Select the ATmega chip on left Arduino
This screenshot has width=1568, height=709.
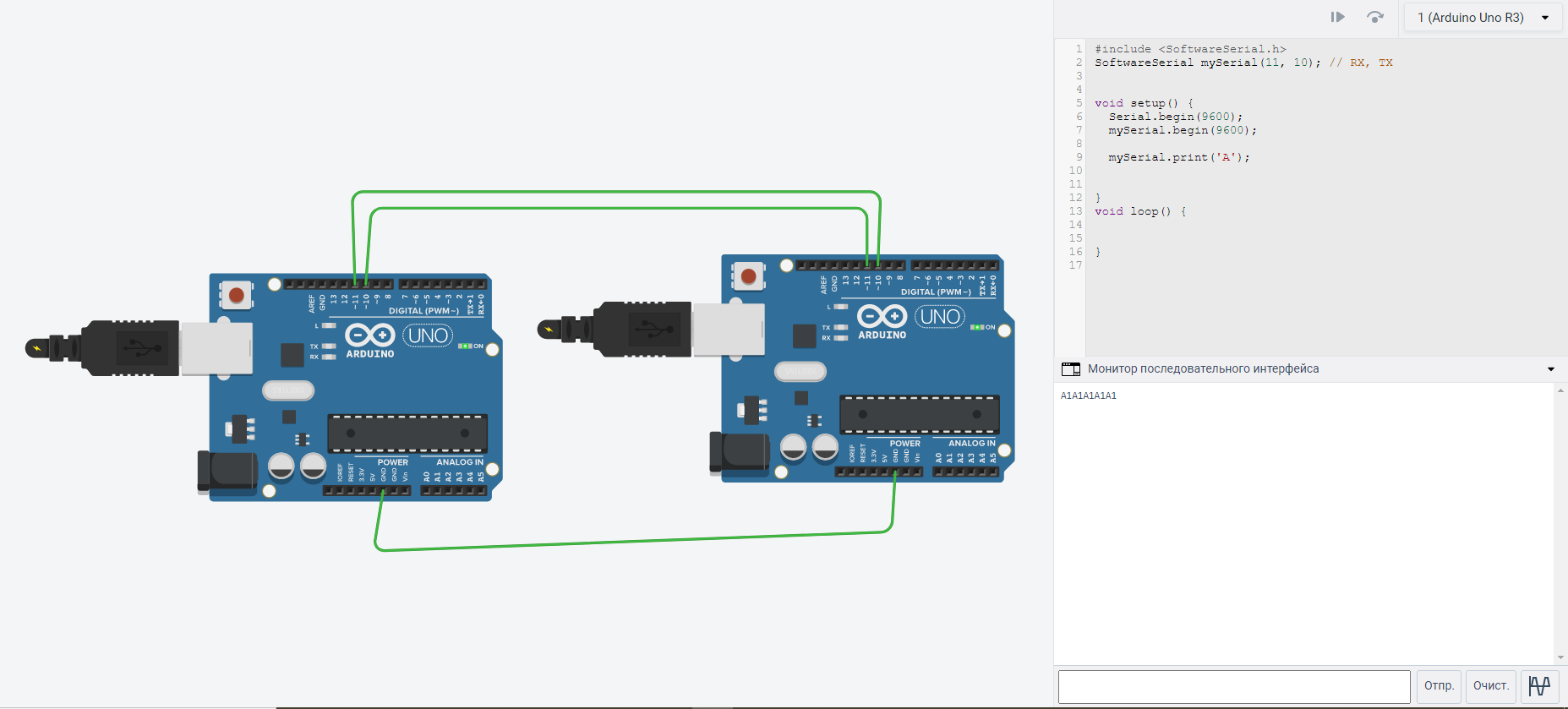click(x=407, y=434)
